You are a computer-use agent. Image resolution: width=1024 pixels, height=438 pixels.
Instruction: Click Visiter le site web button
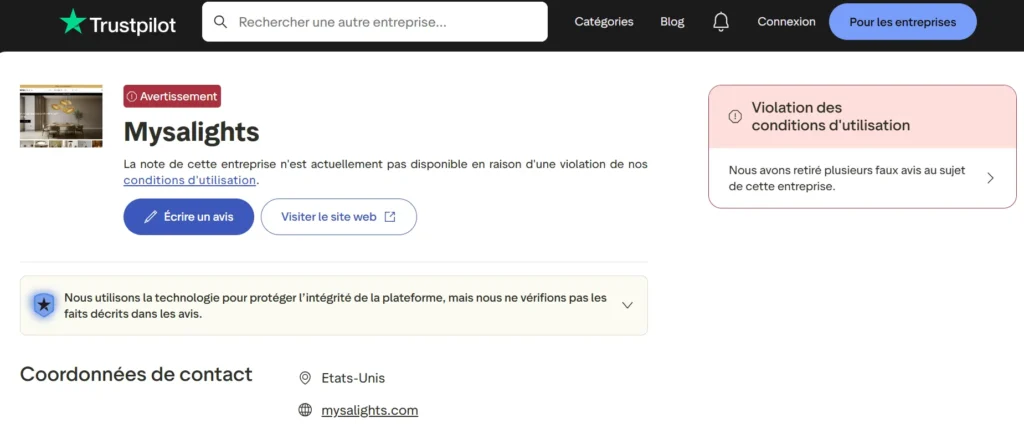(x=338, y=217)
